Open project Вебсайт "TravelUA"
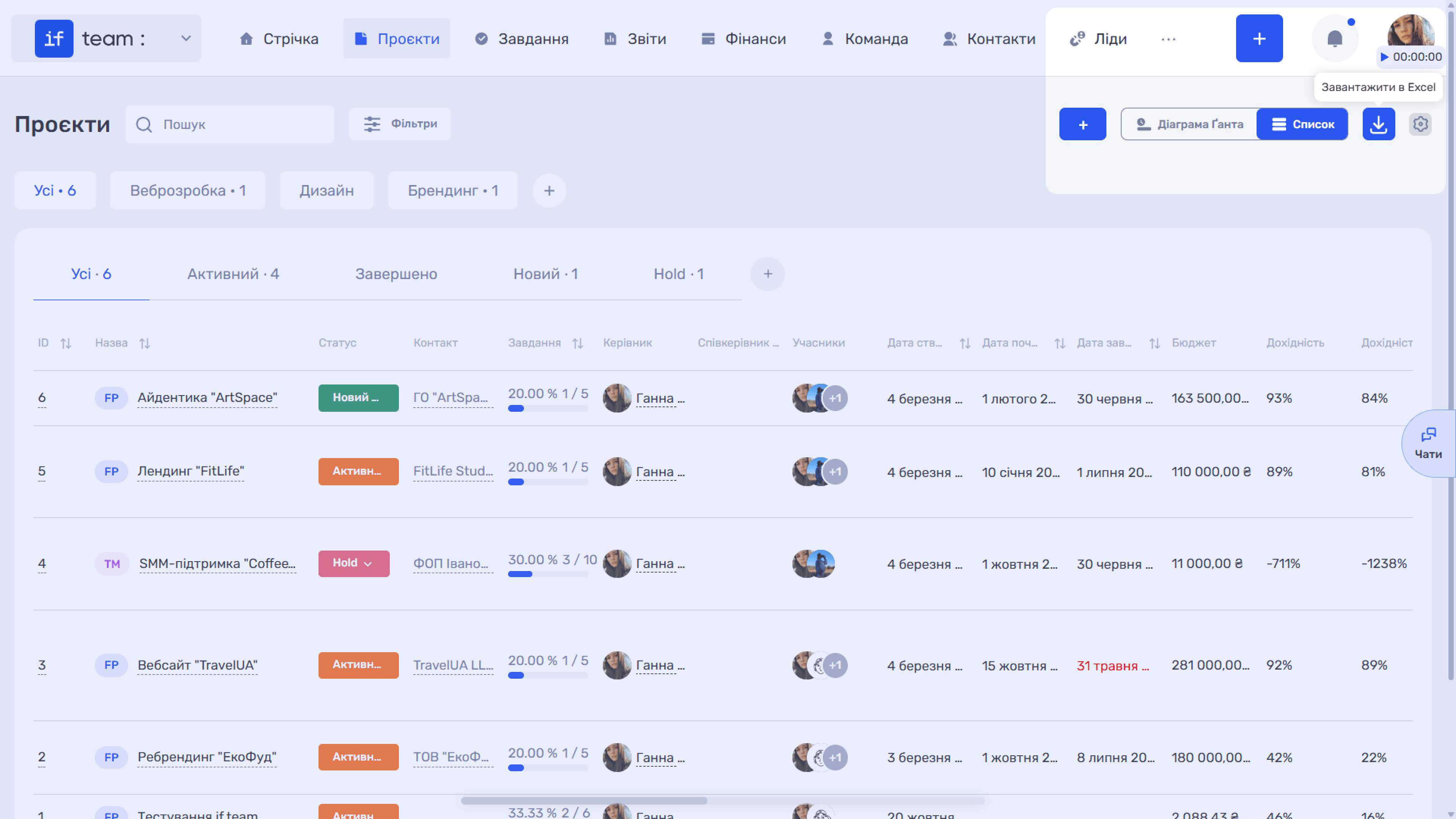This screenshot has height=819, width=1456. click(x=197, y=665)
